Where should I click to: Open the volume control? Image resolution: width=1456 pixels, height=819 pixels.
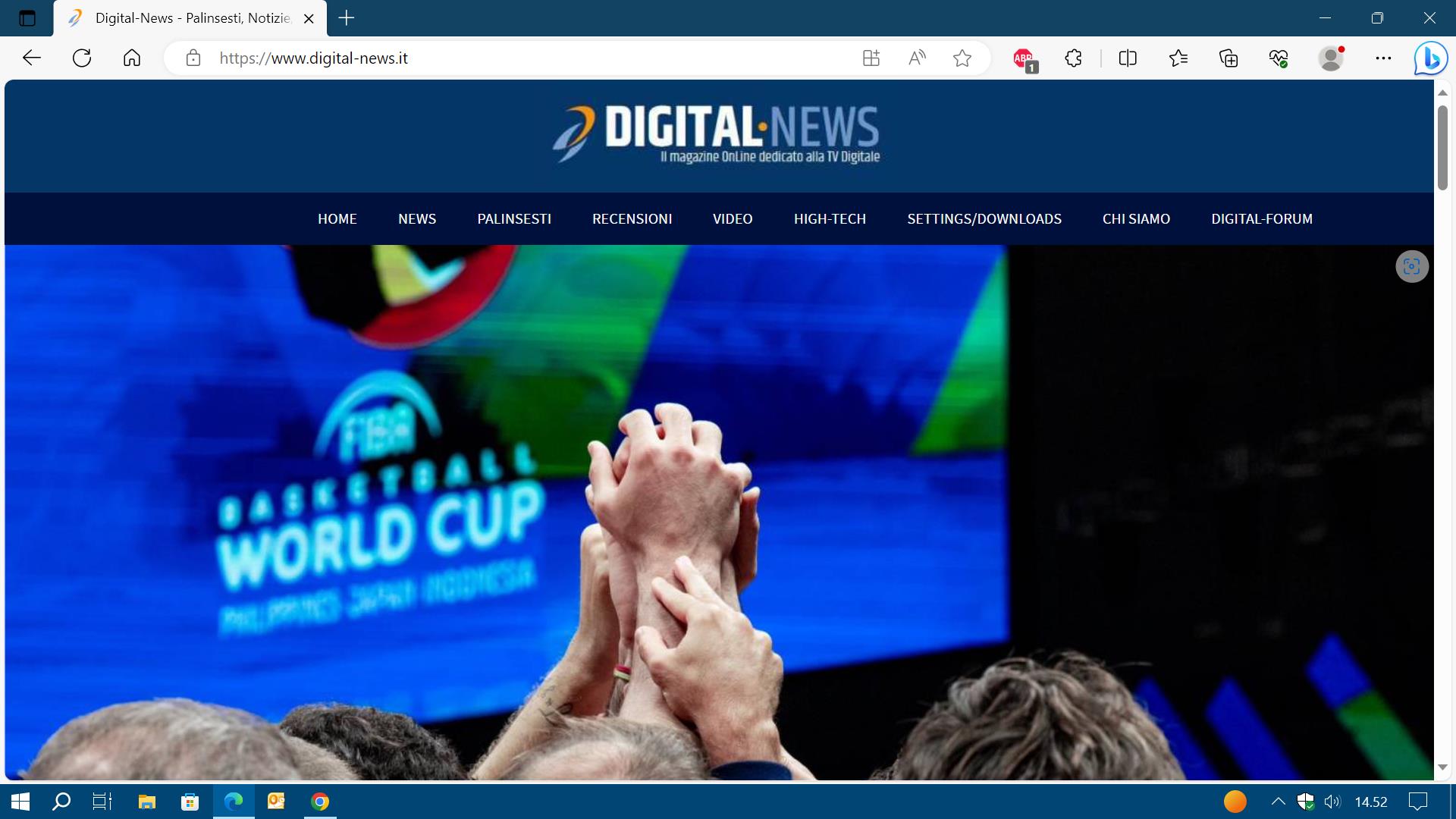[x=1332, y=802]
